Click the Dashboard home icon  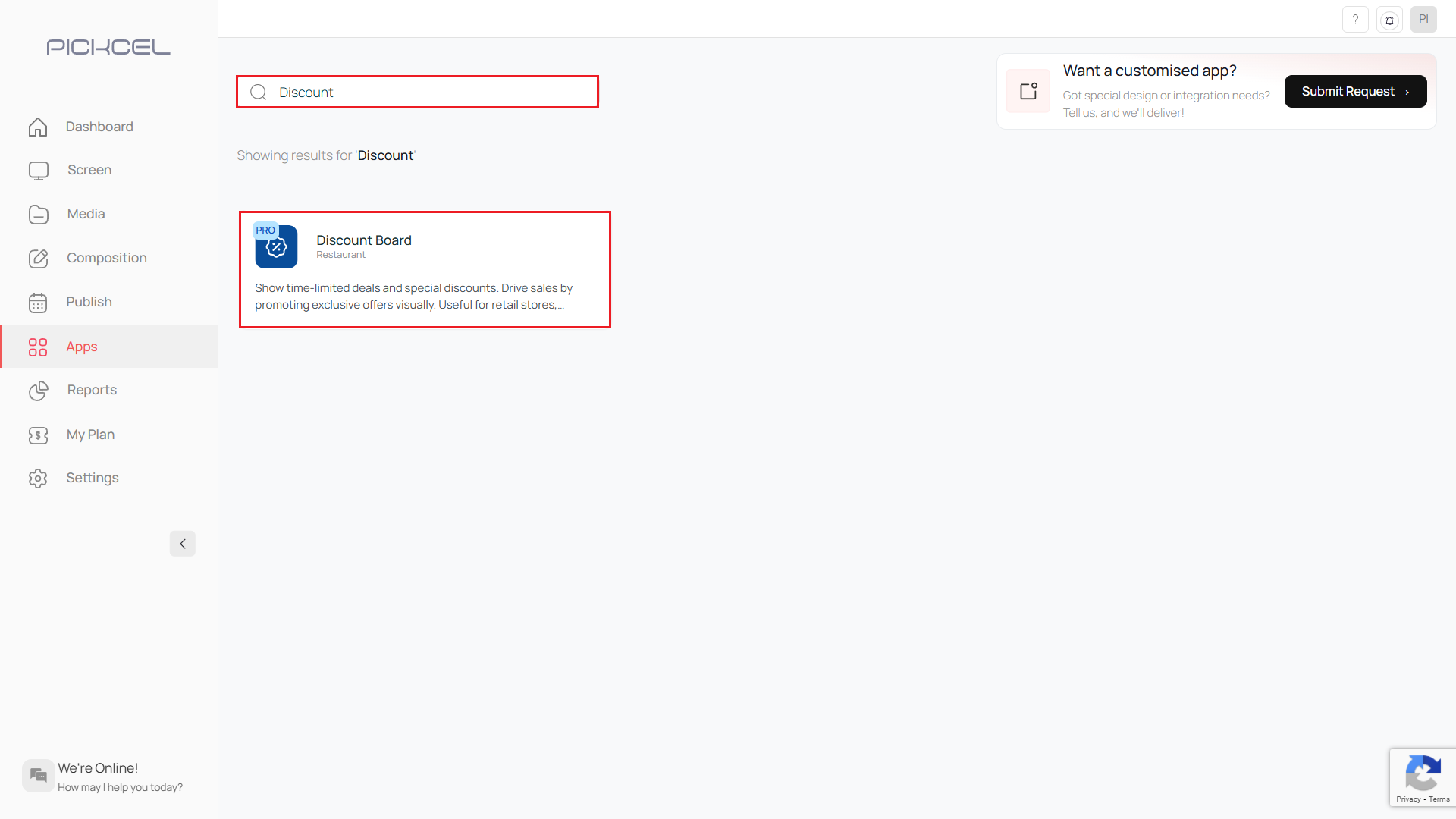coord(38,127)
